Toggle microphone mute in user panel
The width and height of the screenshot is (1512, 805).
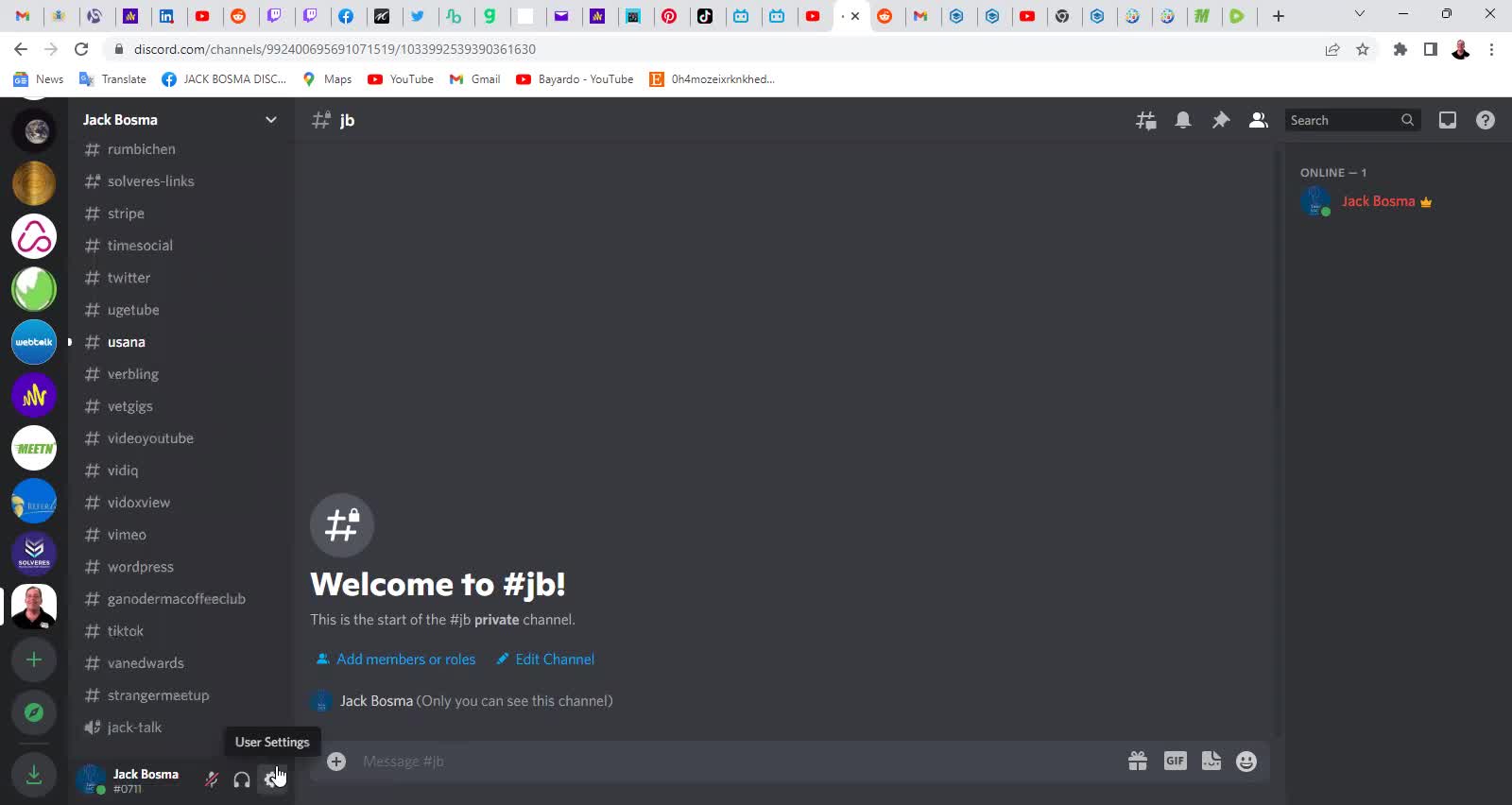pos(212,779)
